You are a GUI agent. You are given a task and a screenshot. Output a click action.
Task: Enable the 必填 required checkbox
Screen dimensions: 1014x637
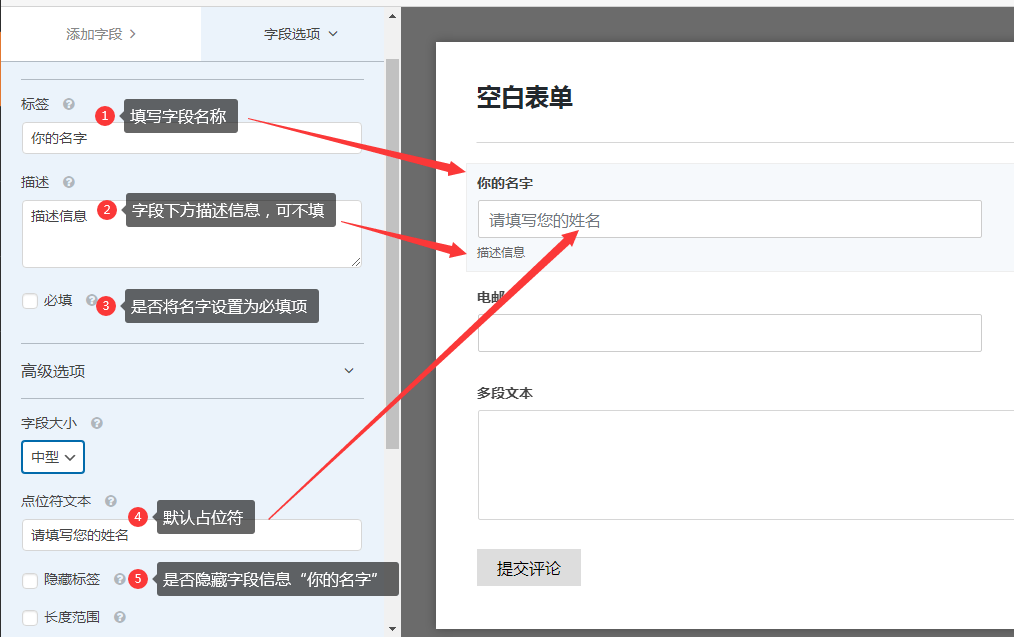pyautogui.click(x=30, y=301)
